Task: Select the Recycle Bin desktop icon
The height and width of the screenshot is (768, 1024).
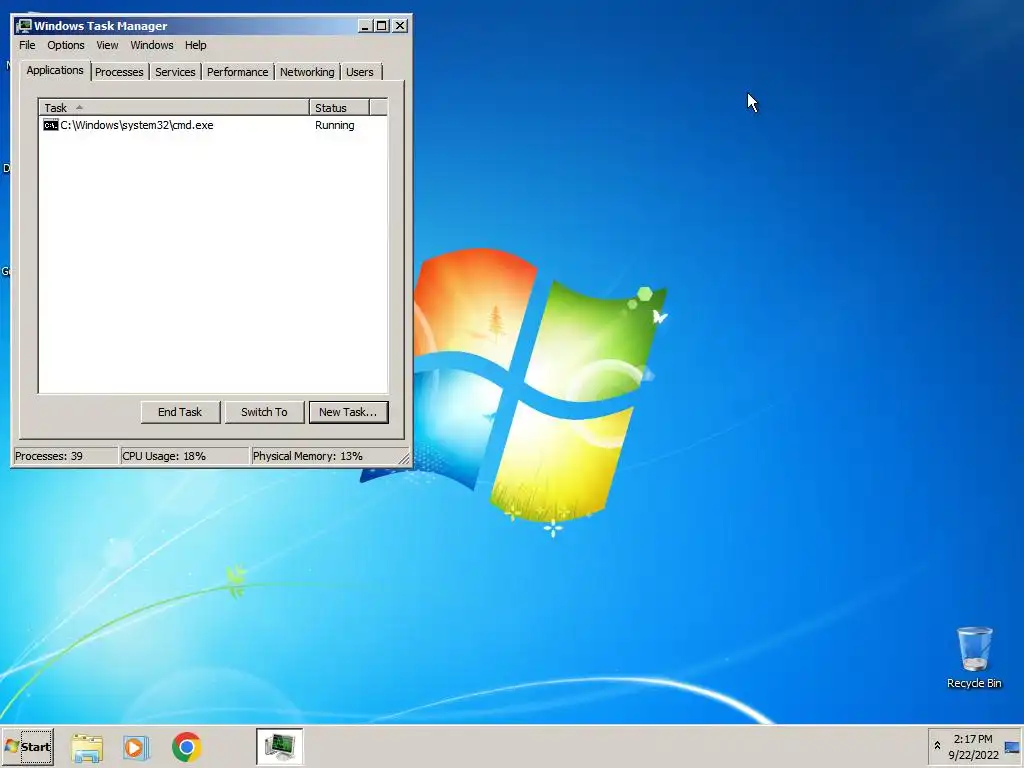Action: click(x=974, y=658)
